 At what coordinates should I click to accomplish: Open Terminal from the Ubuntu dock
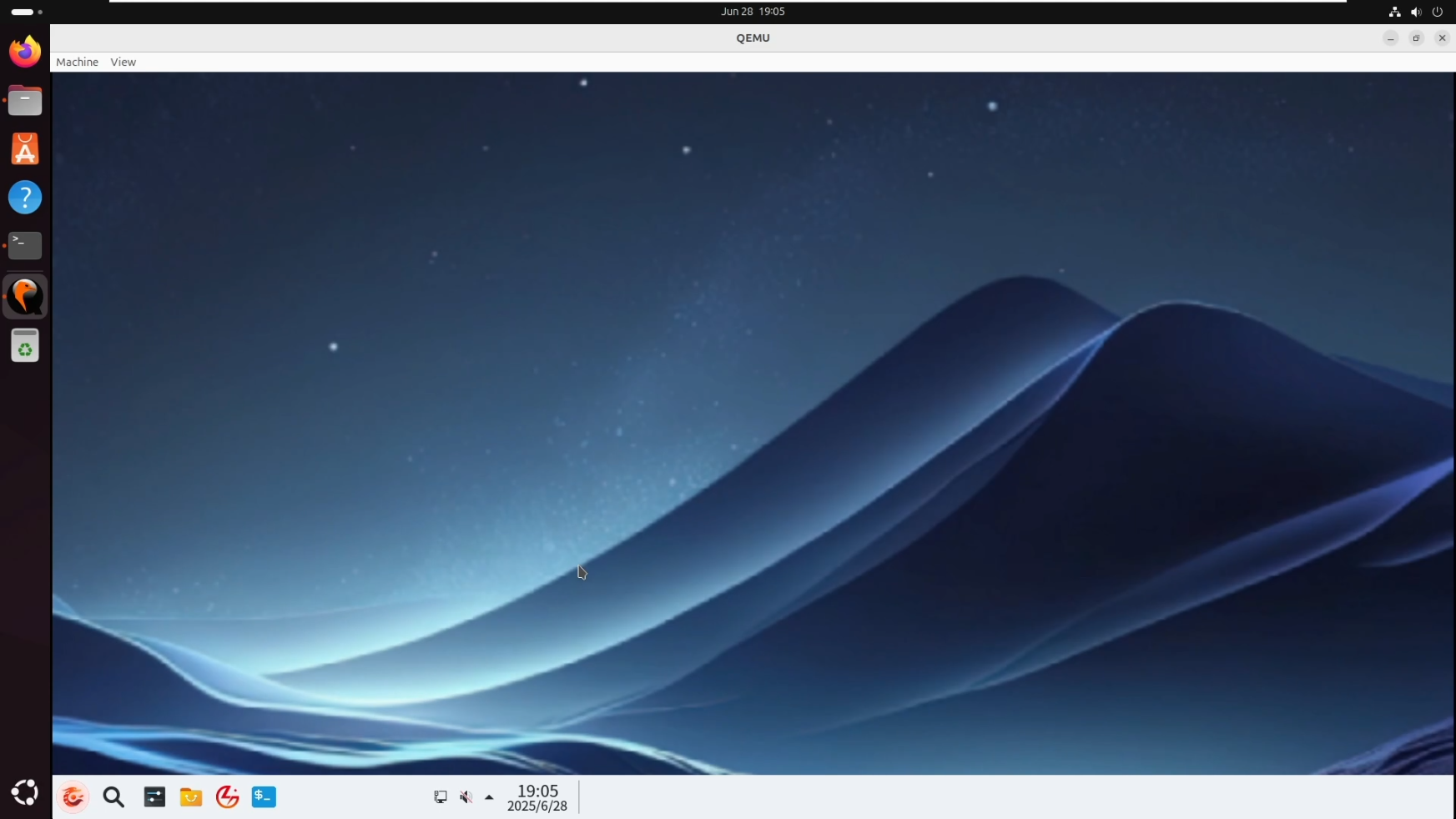25,245
